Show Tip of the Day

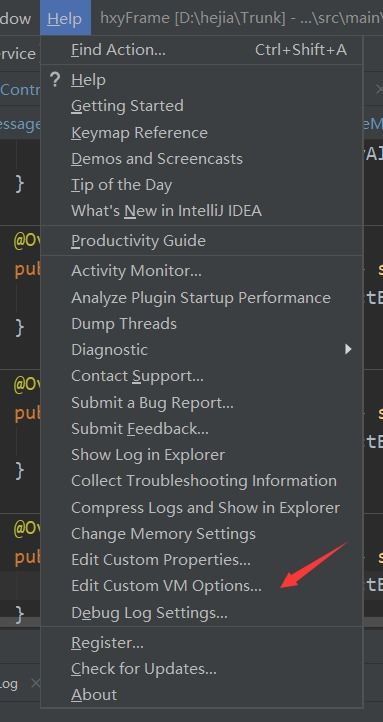click(x=122, y=185)
